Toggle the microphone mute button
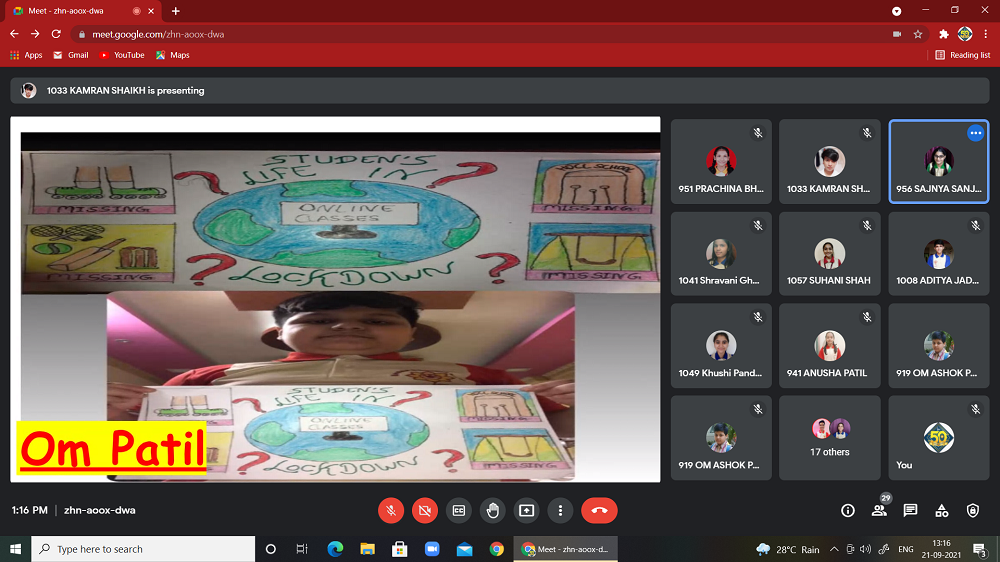 (391, 510)
